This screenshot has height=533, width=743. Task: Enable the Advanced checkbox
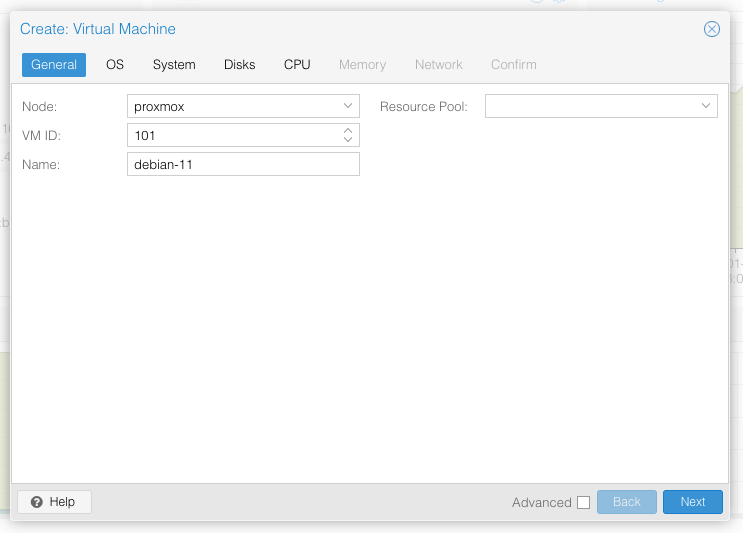[583, 503]
